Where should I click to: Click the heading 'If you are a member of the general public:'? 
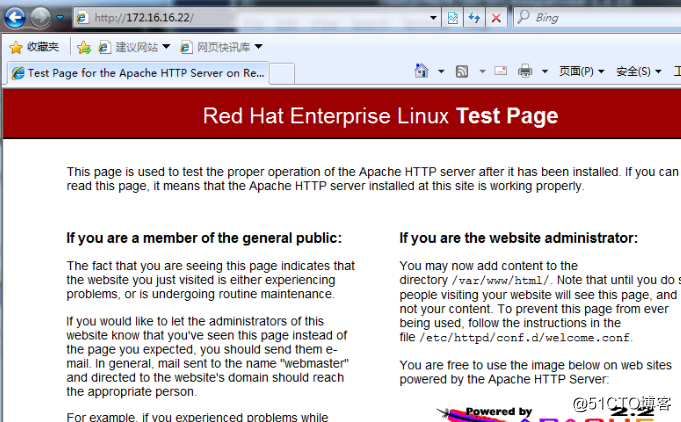point(204,238)
